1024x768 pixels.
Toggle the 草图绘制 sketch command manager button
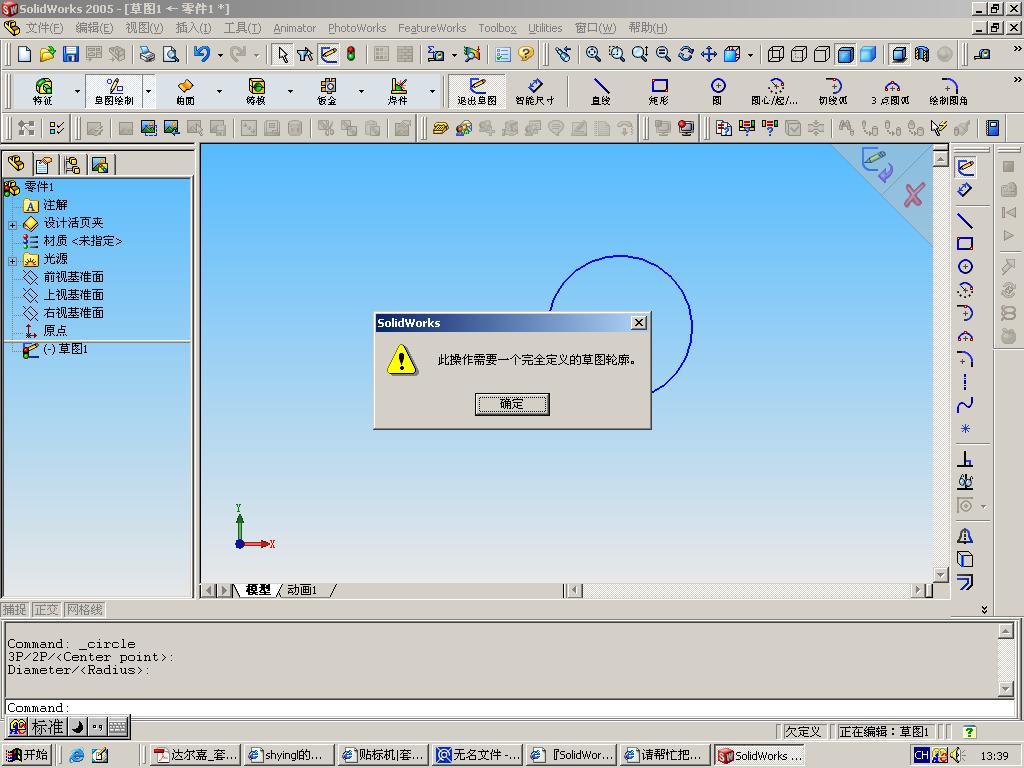114,91
